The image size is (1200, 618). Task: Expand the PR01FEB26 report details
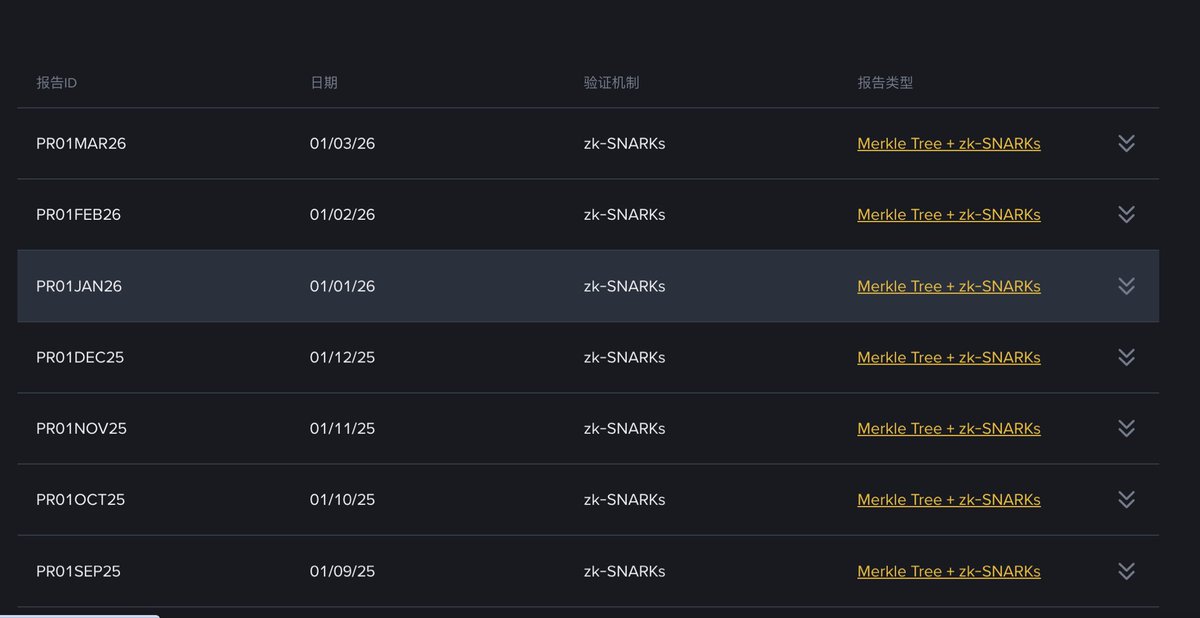click(x=1126, y=214)
